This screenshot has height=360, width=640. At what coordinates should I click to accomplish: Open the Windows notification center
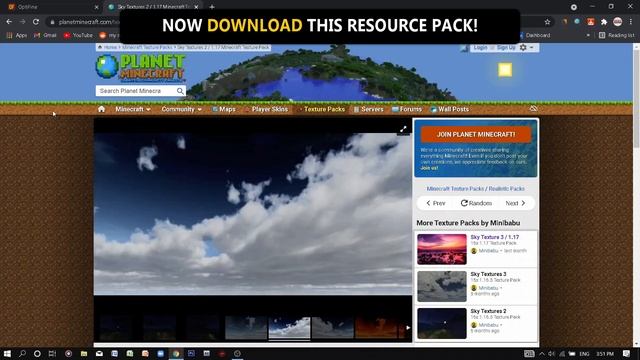click(627, 353)
